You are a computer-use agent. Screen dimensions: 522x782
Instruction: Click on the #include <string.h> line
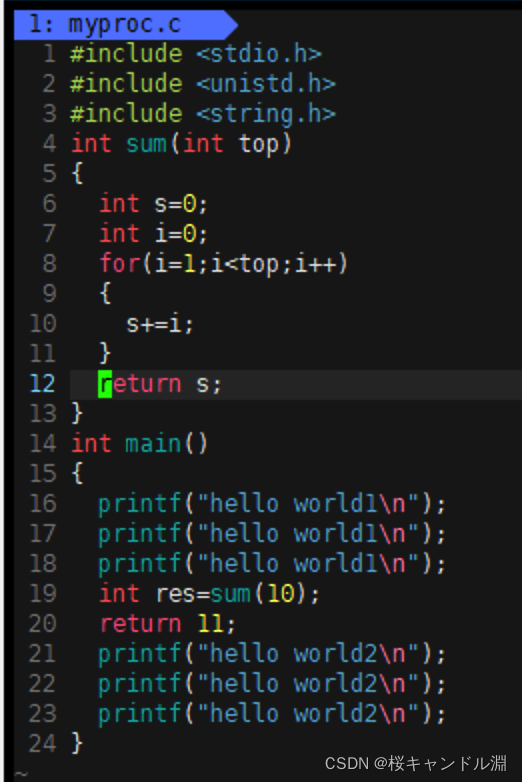coord(203,114)
